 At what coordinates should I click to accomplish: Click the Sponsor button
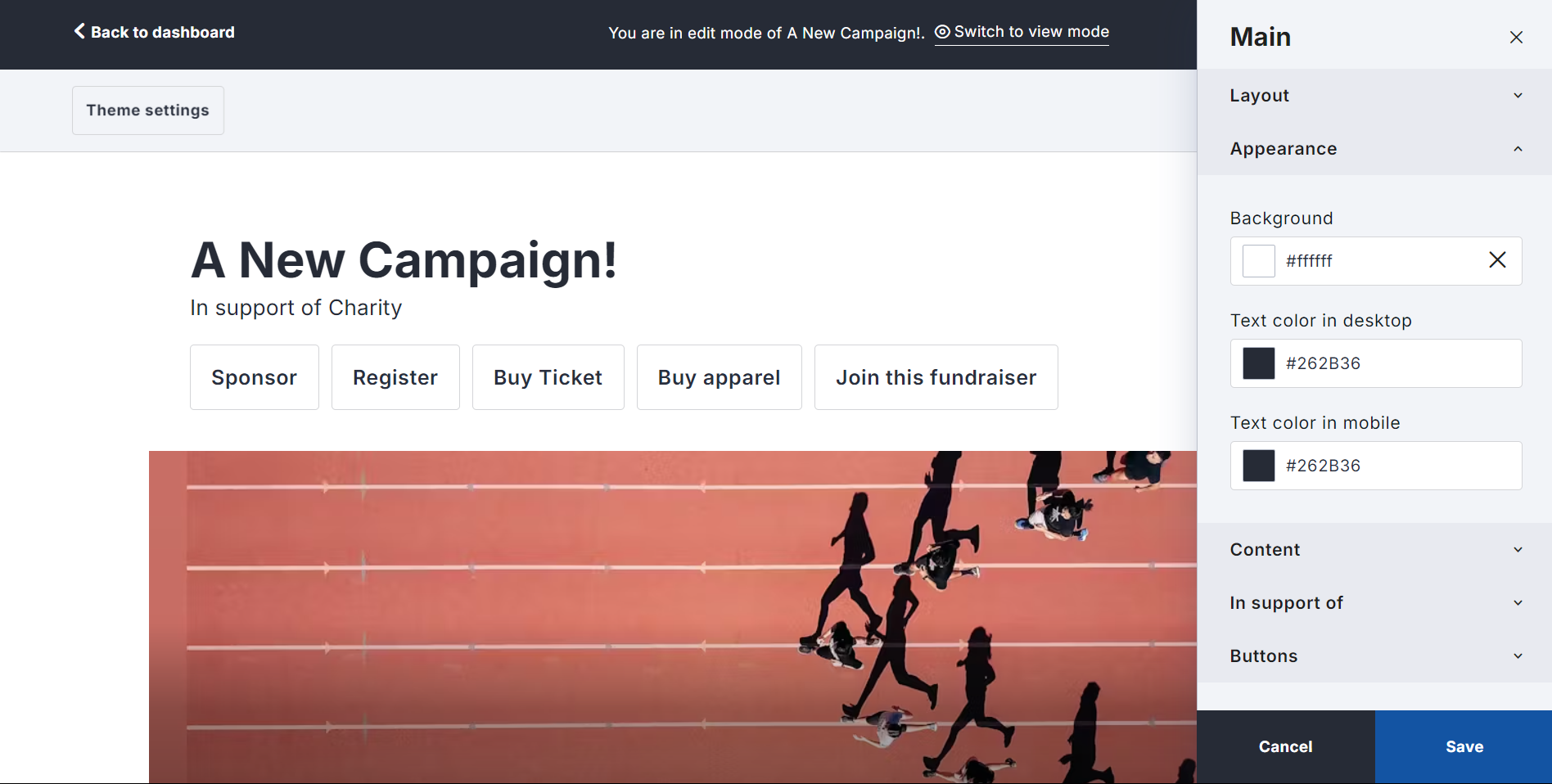click(x=254, y=377)
